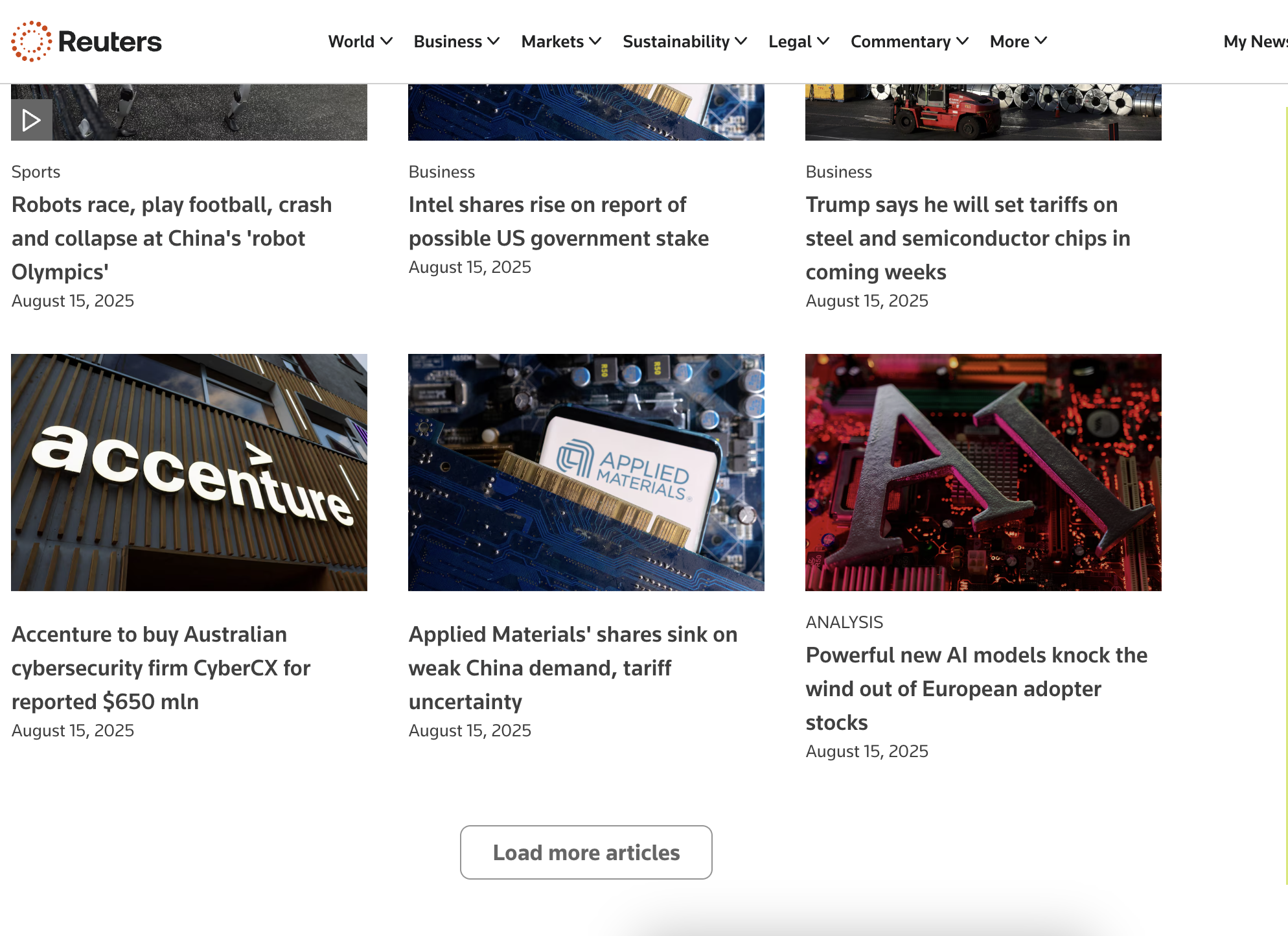Read the Intel shares rise headline

(558, 222)
